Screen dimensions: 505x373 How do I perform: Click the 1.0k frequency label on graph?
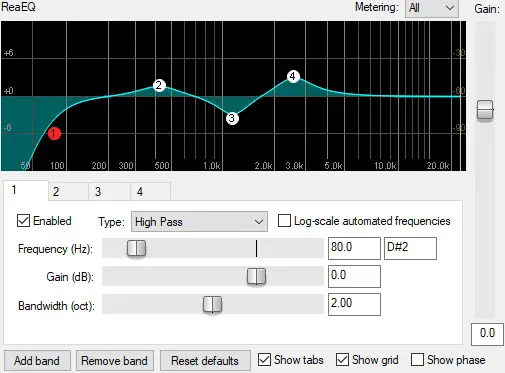coord(212,166)
